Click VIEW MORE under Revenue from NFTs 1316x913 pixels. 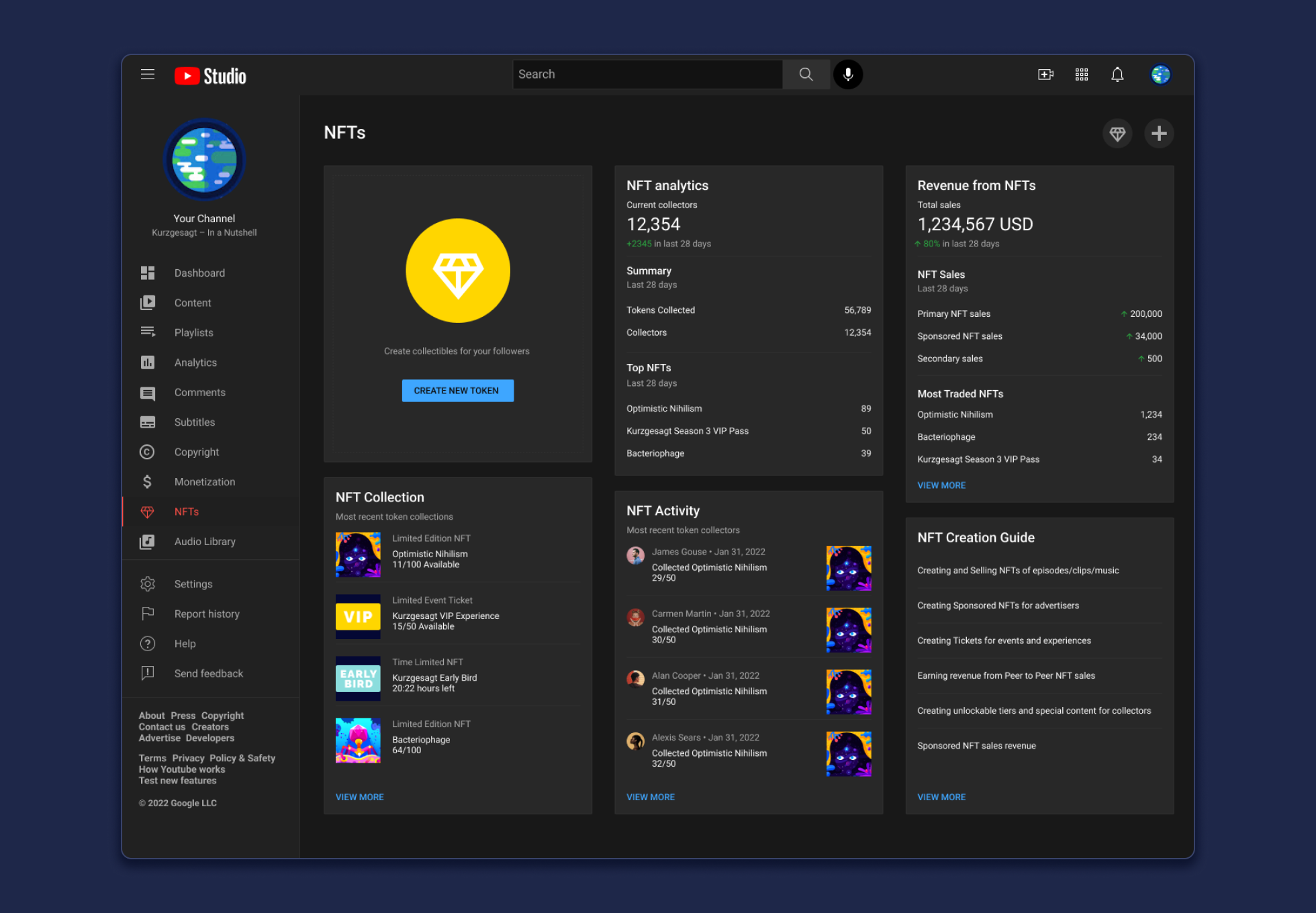[941, 485]
